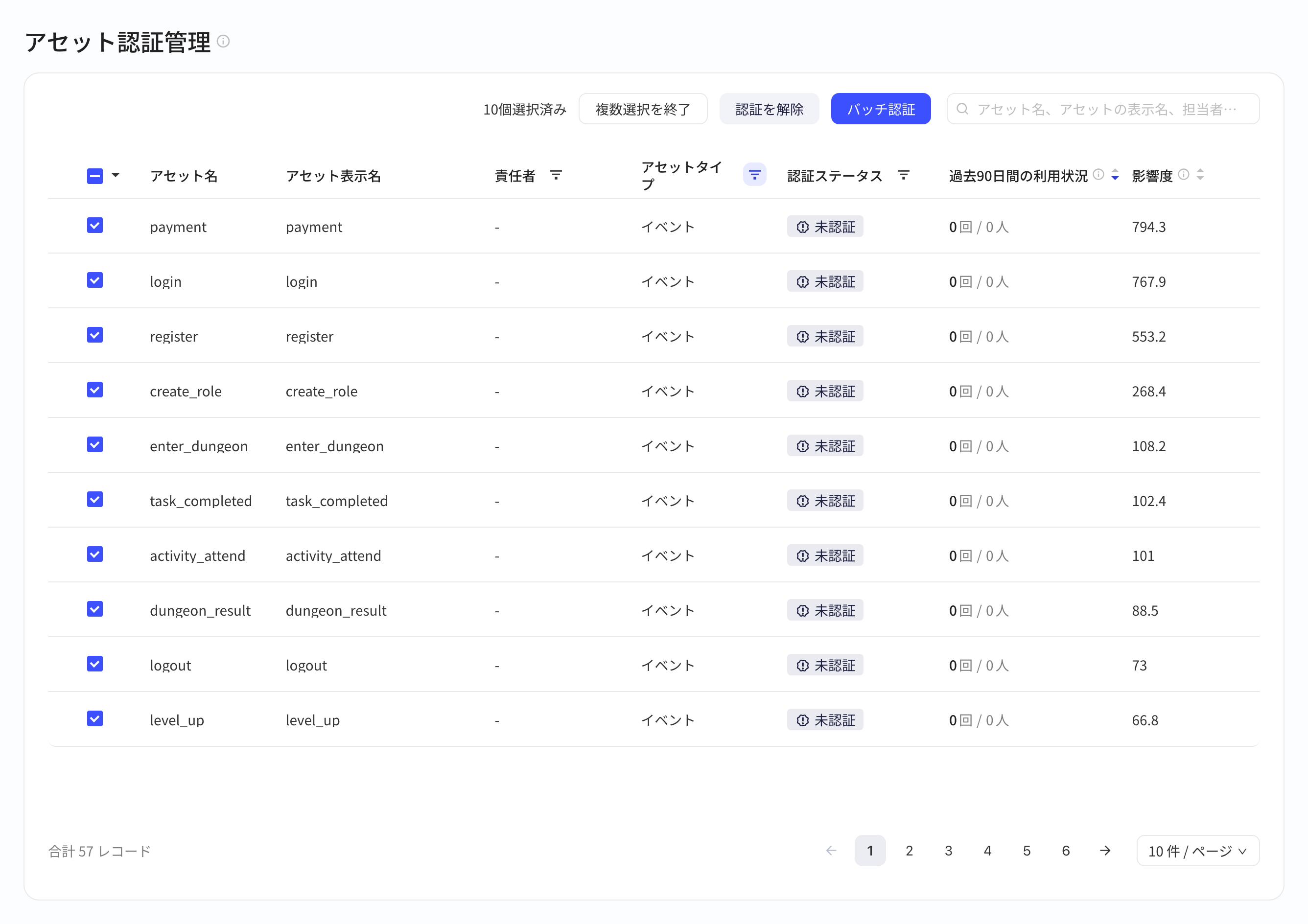Focus the asset name search field
The height and width of the screenshot is (924, 1308).
[x=1103, y=109]
